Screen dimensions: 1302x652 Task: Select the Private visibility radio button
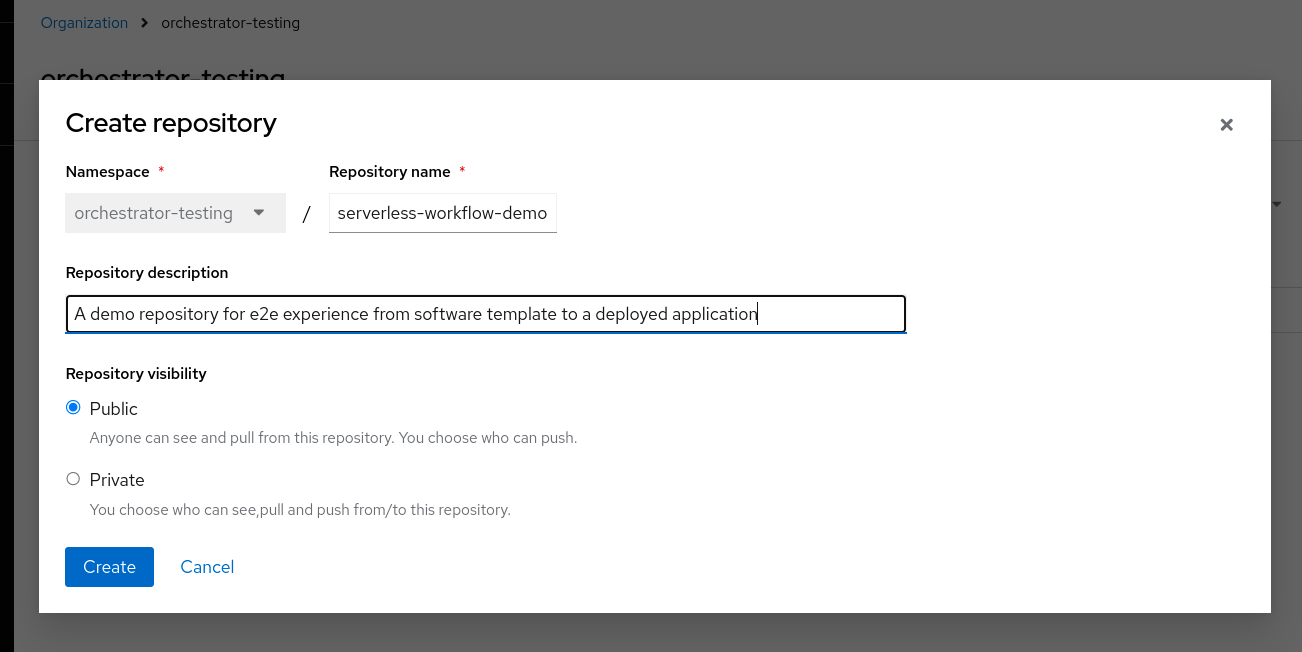point(73,479)
